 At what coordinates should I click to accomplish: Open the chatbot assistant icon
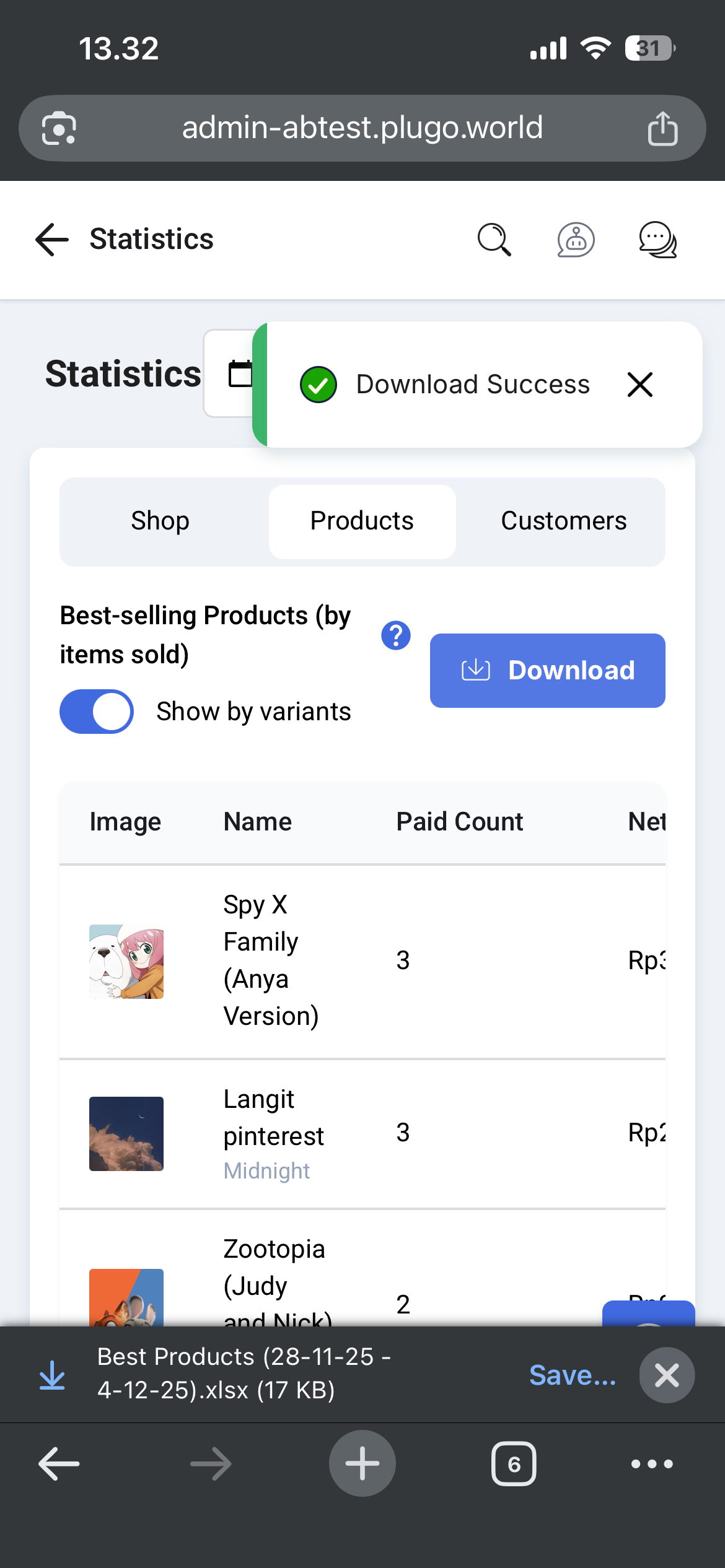tap(576, 240)
